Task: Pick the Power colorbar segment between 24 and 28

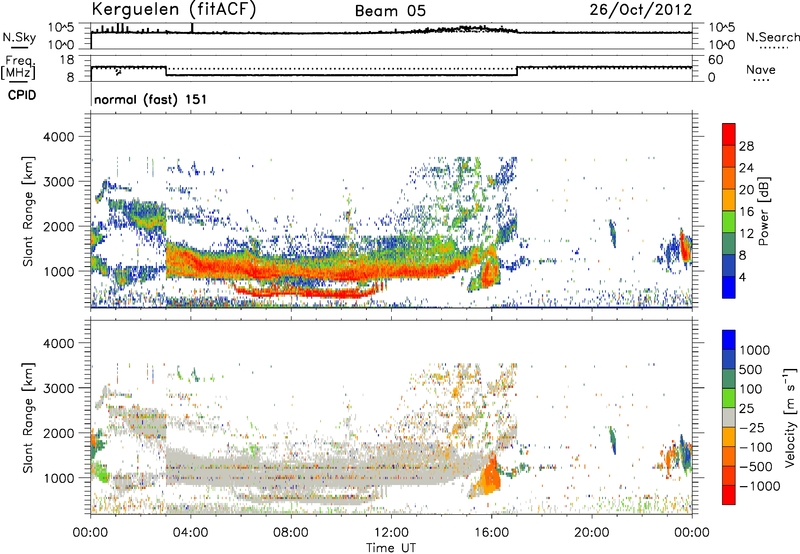Action: tap(729, 156)
